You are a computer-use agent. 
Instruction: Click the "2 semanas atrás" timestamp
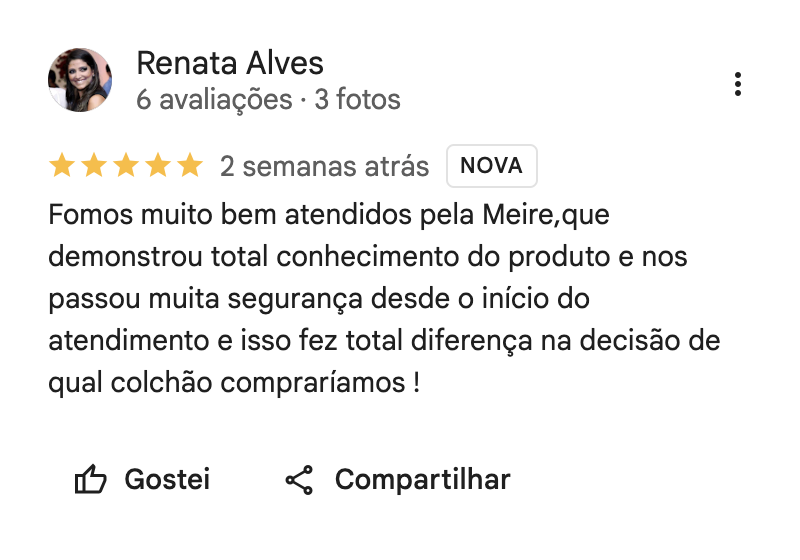point(324,166)
